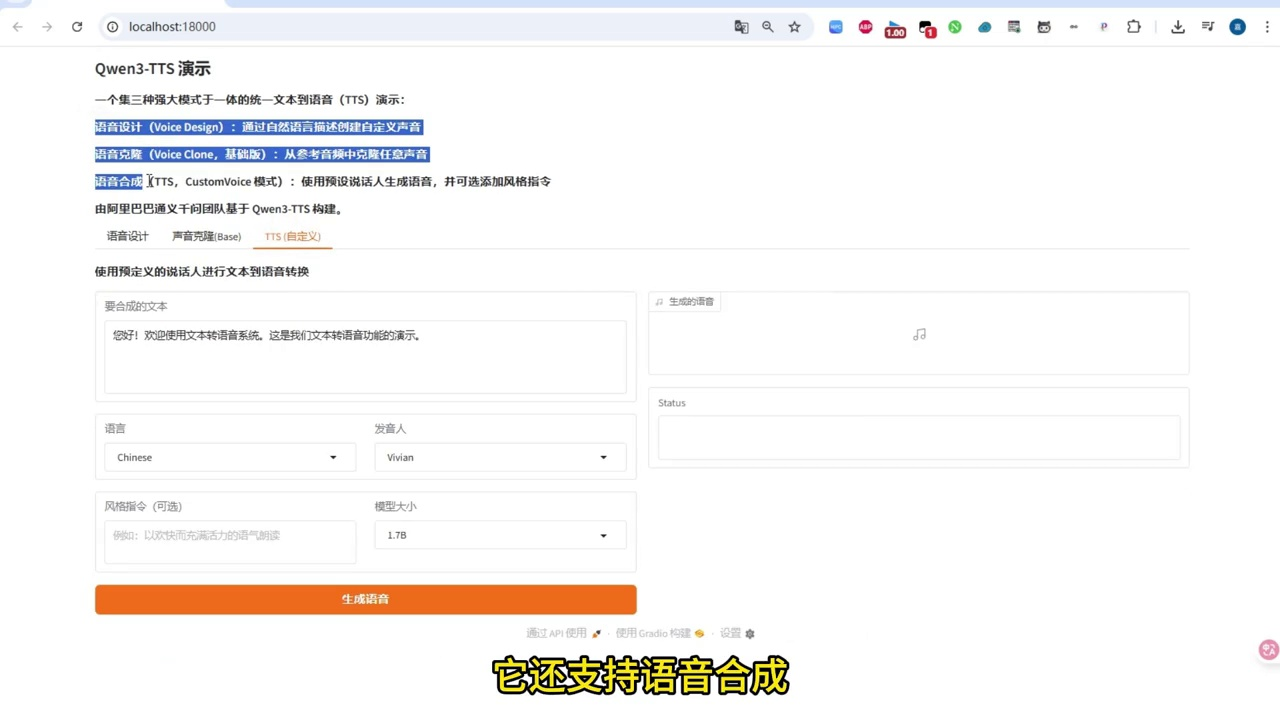The width and height of the screenshot is (1280, 720).
Task: Click the highlighted 语音克隆 (Voice Clone) line
Action: 262,154
